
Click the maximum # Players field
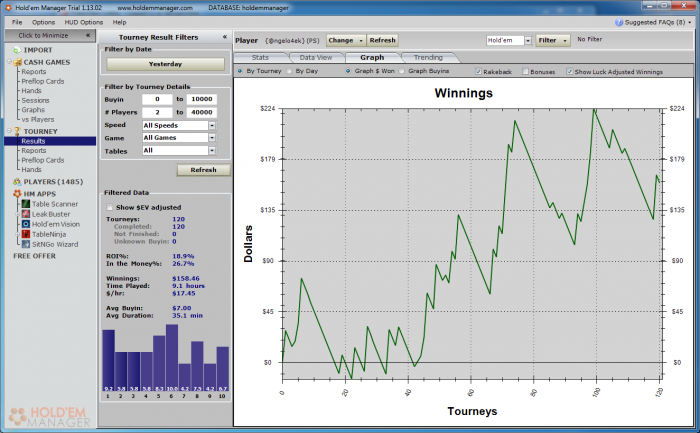click(202, 112)
